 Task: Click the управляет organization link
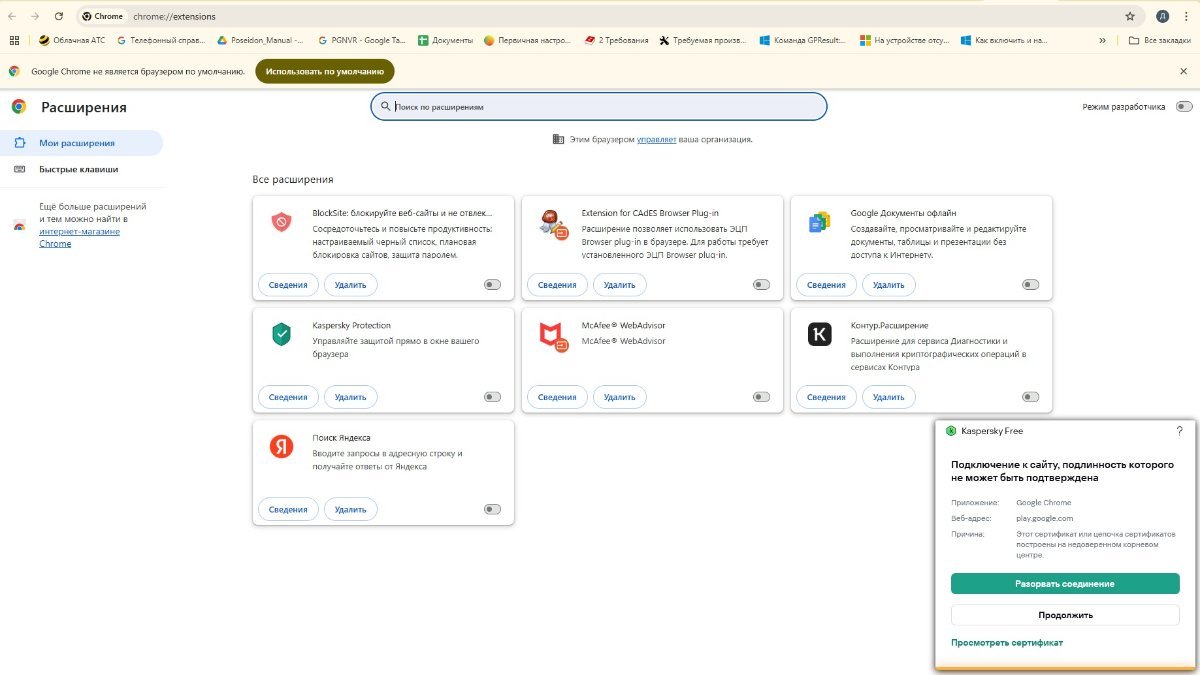click(x=657, y=139)
